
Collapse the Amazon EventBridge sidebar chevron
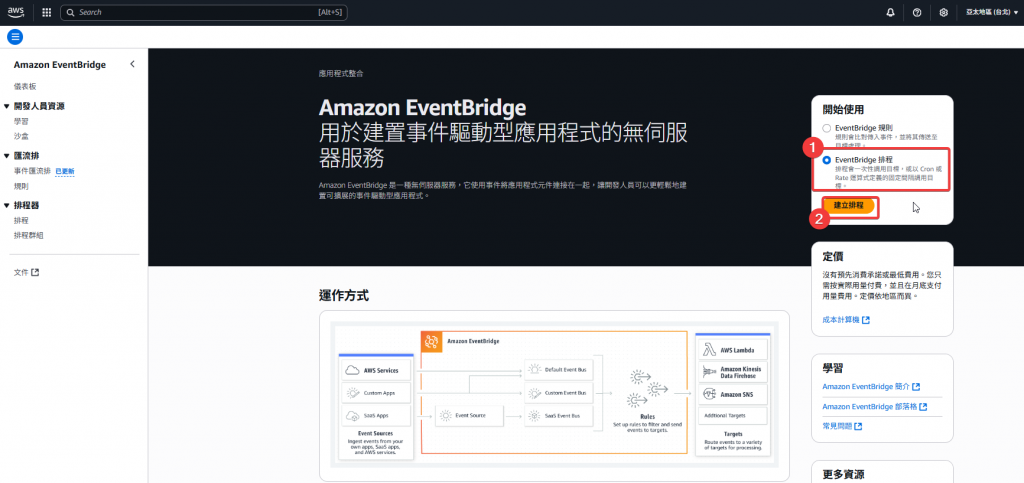pyautogui.click(x=132, y=64)
